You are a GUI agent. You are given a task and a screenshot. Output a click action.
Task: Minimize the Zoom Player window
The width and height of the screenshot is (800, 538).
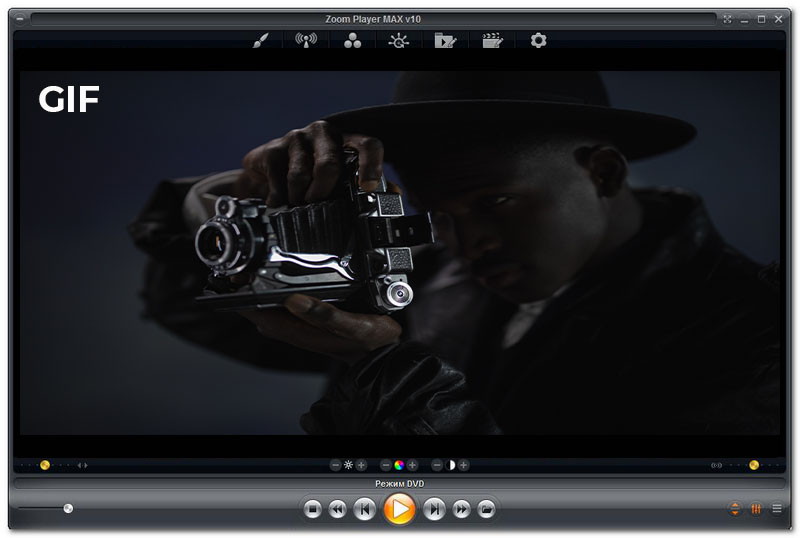[x=744, y=19]
